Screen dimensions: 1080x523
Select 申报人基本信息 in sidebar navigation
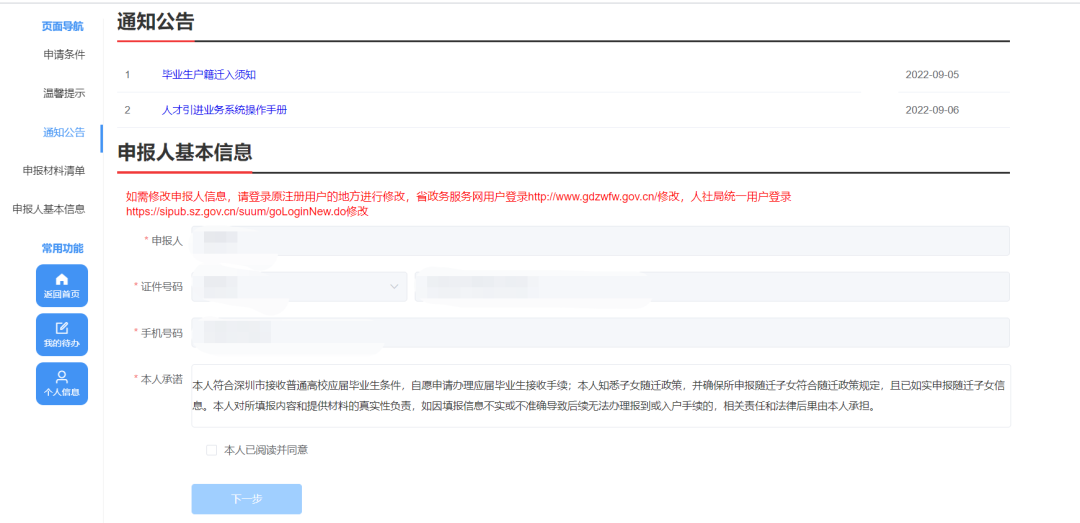click(49, 209)
